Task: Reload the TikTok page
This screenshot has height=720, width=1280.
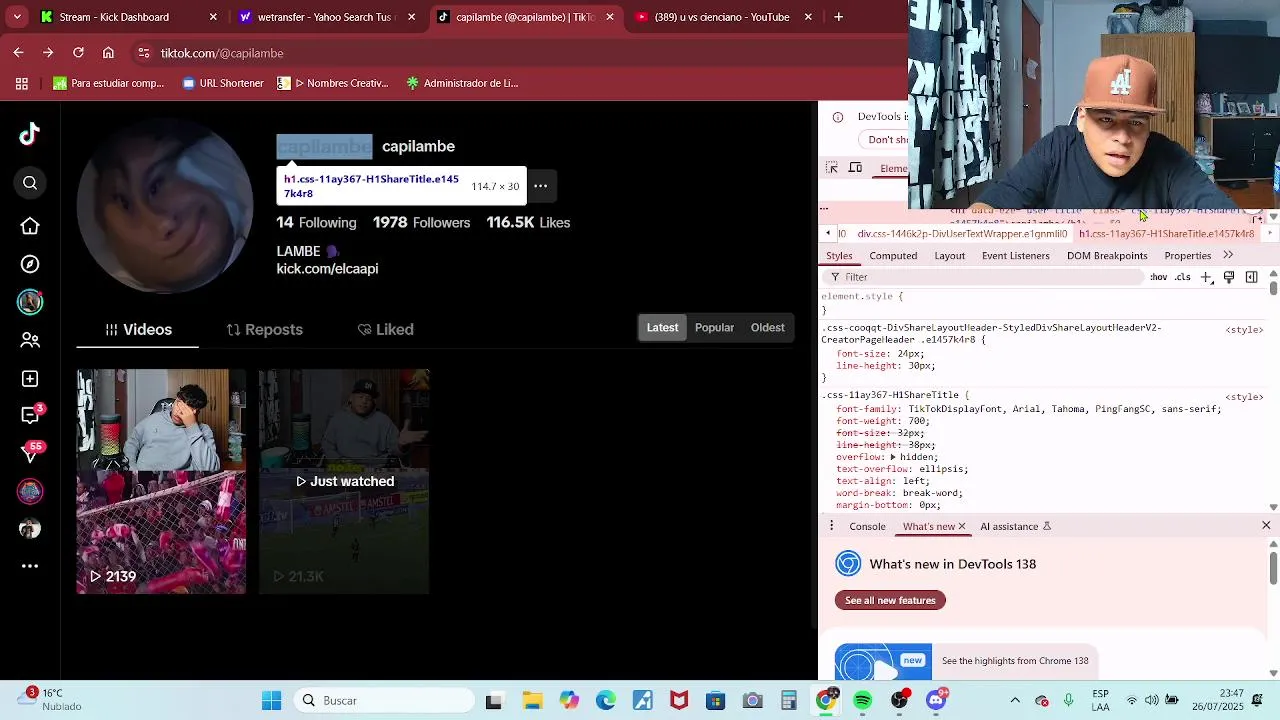Action: click(x=78, y=53)
